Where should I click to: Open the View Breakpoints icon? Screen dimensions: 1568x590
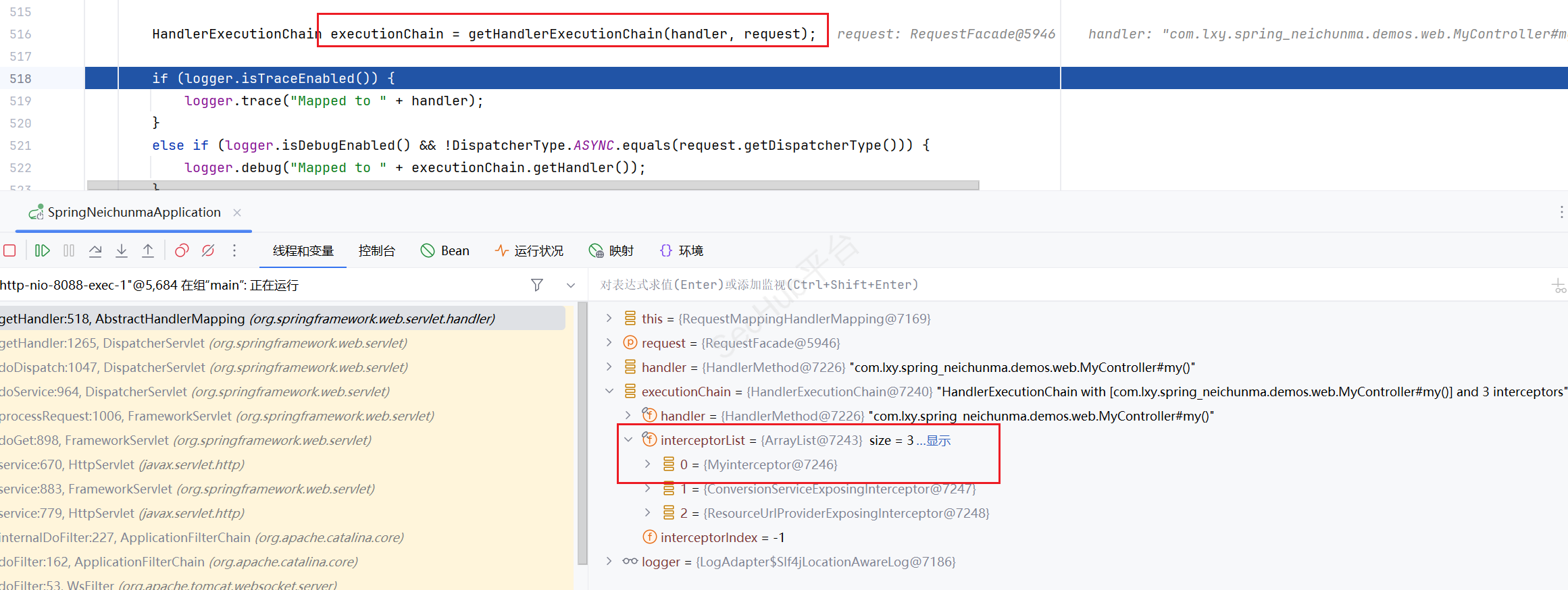182,250
